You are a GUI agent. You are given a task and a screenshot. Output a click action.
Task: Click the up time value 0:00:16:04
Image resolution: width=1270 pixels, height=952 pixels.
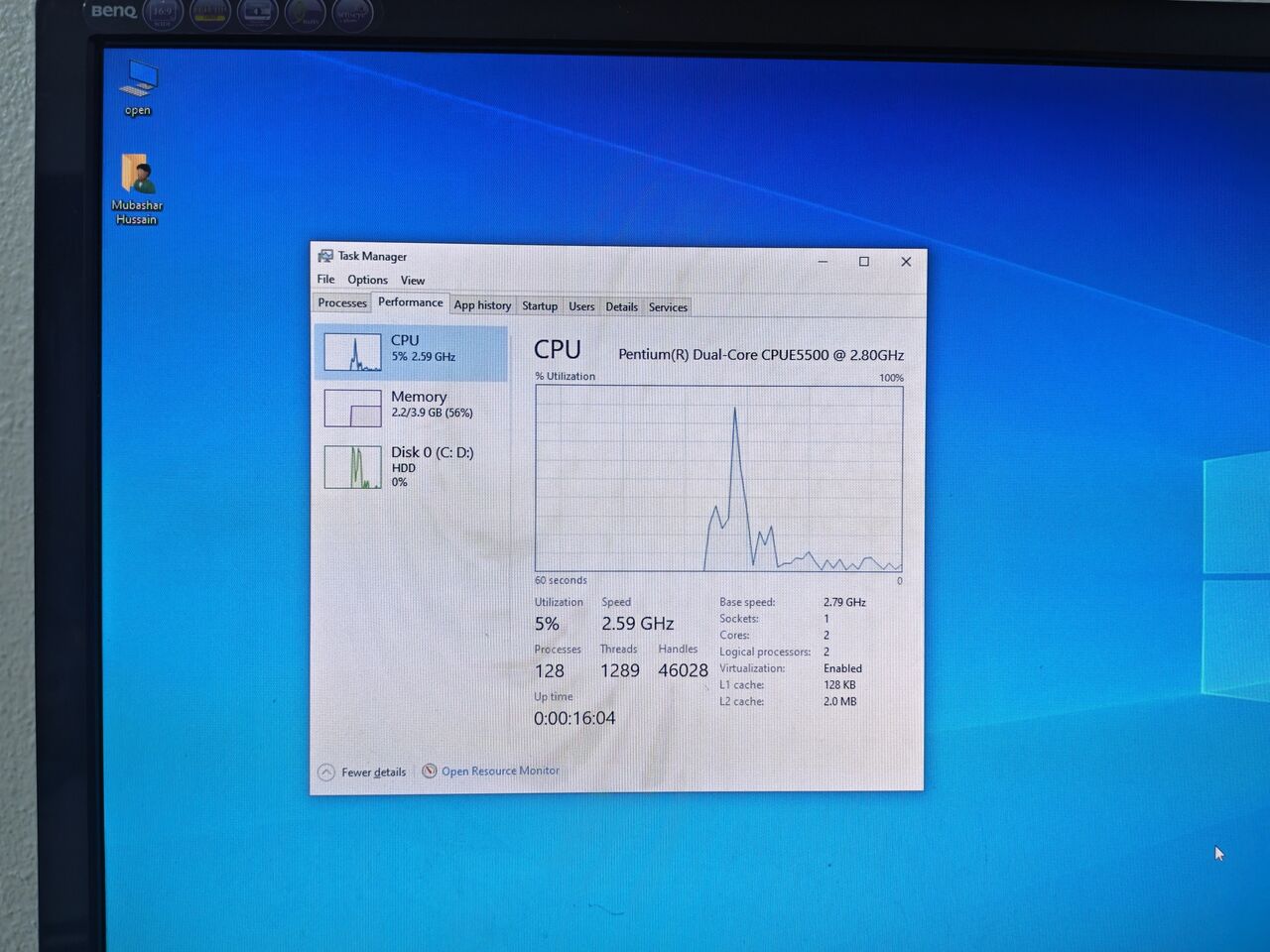[574, 718]
